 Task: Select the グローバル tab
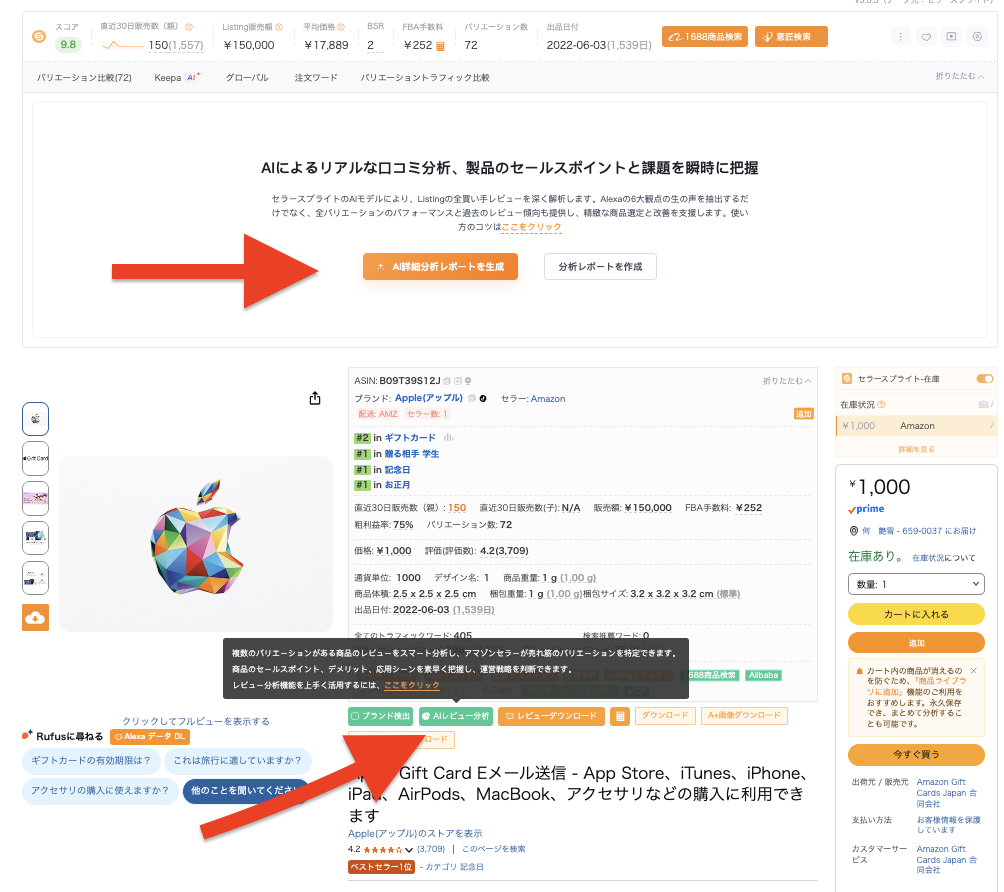(x=247, y=77)
